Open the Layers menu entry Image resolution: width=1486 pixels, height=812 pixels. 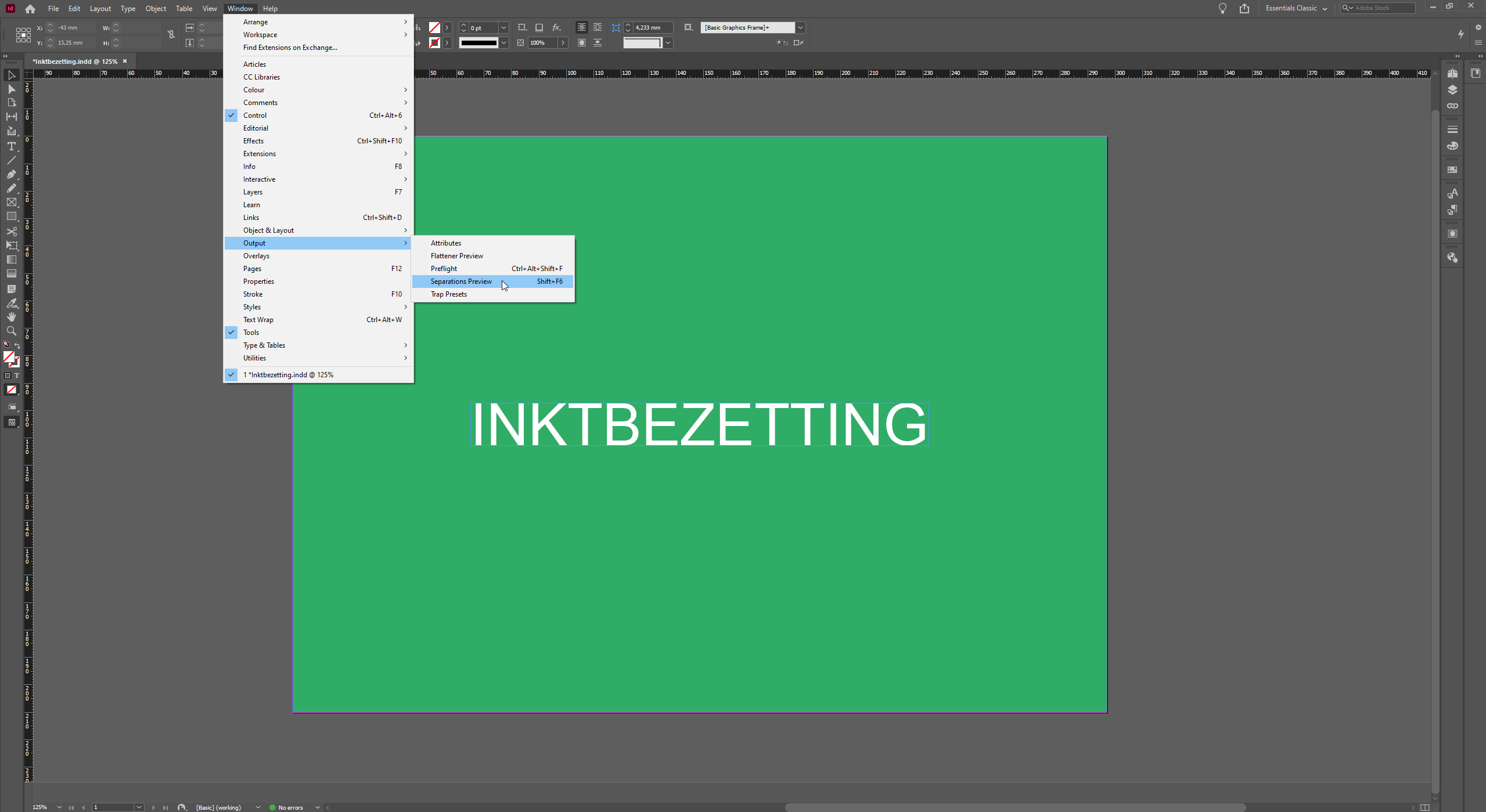click(319, 192)
